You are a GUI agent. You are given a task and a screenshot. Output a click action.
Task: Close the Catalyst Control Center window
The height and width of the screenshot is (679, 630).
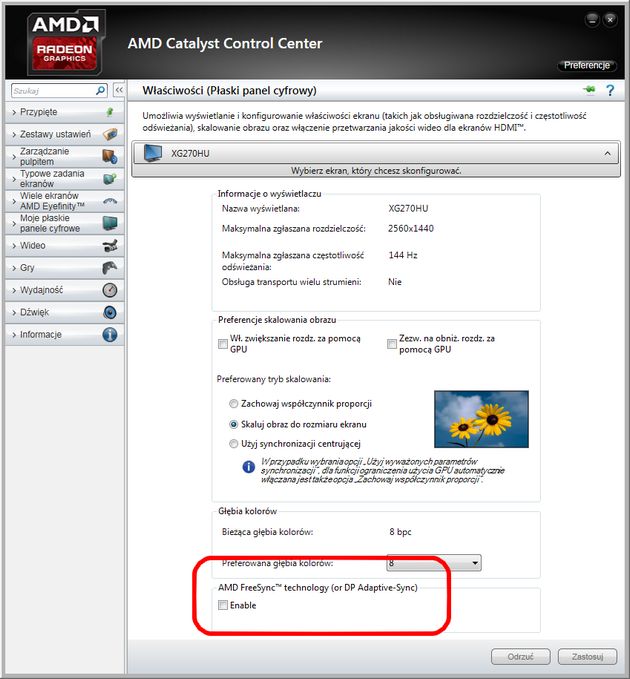pyautogui.click(x=610, y=19)
